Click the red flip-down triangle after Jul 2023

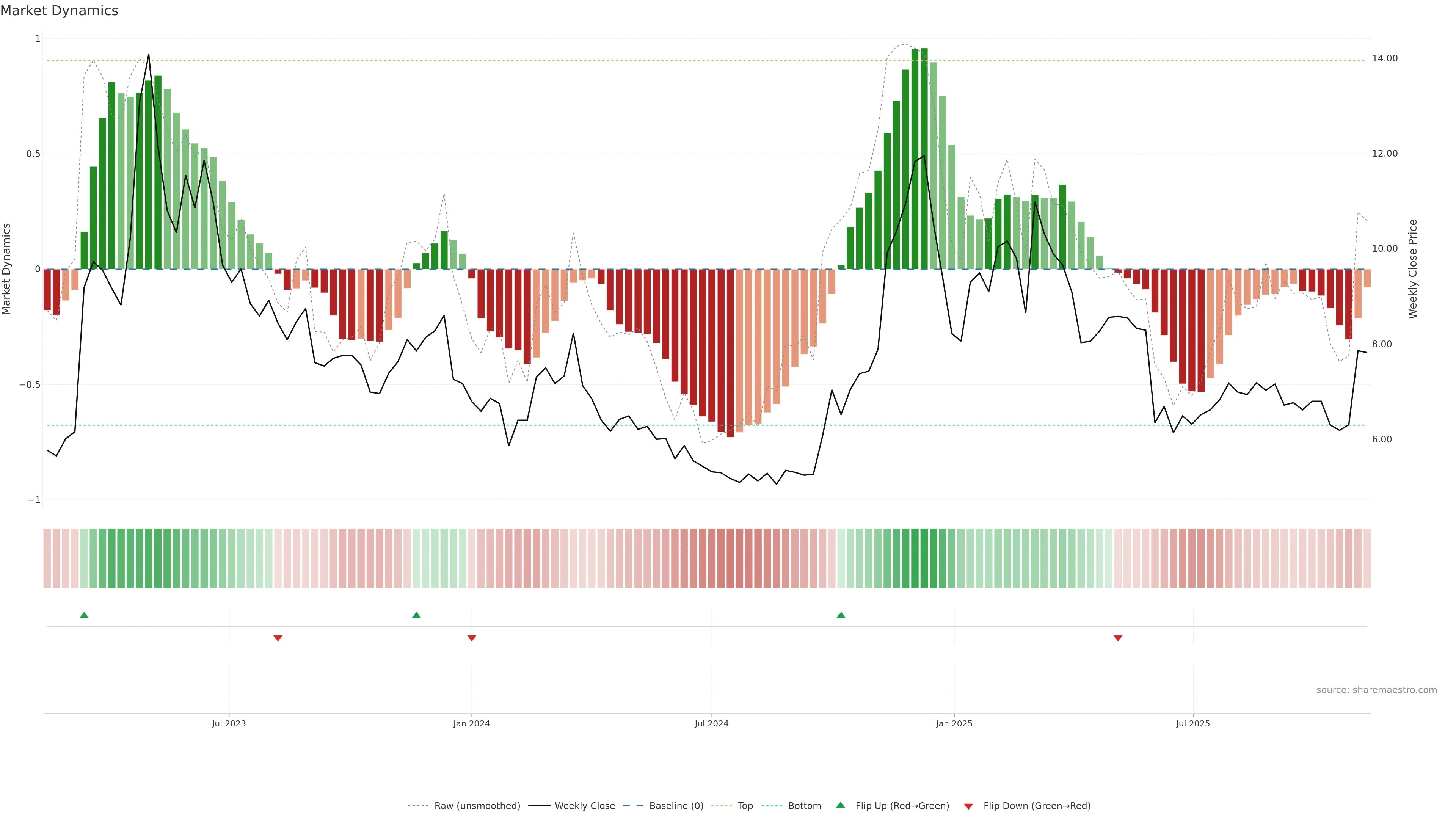coord(278,638)
